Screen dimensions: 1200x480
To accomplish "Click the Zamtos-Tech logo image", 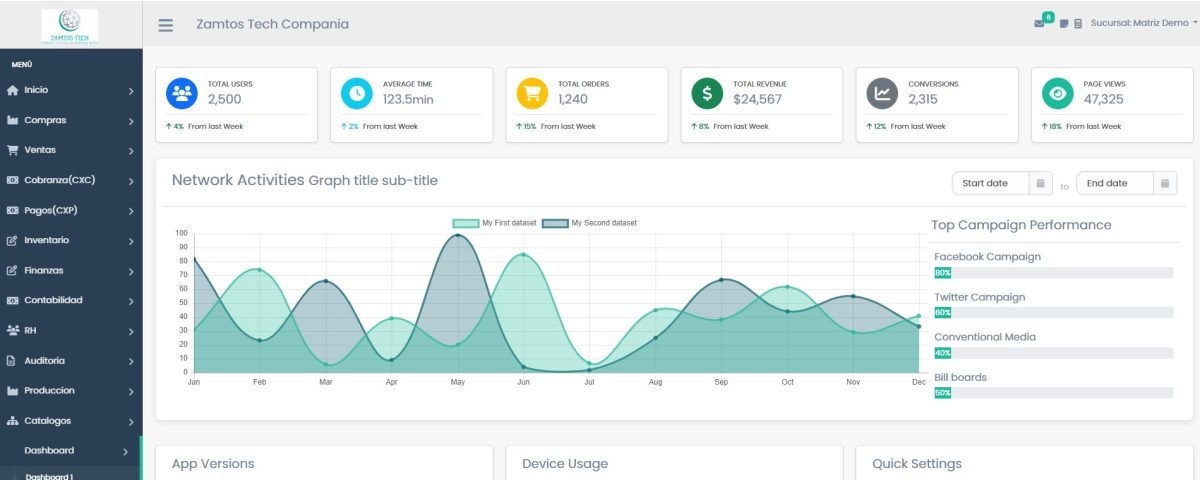I will pyautogui.click(x=70, y=25).
